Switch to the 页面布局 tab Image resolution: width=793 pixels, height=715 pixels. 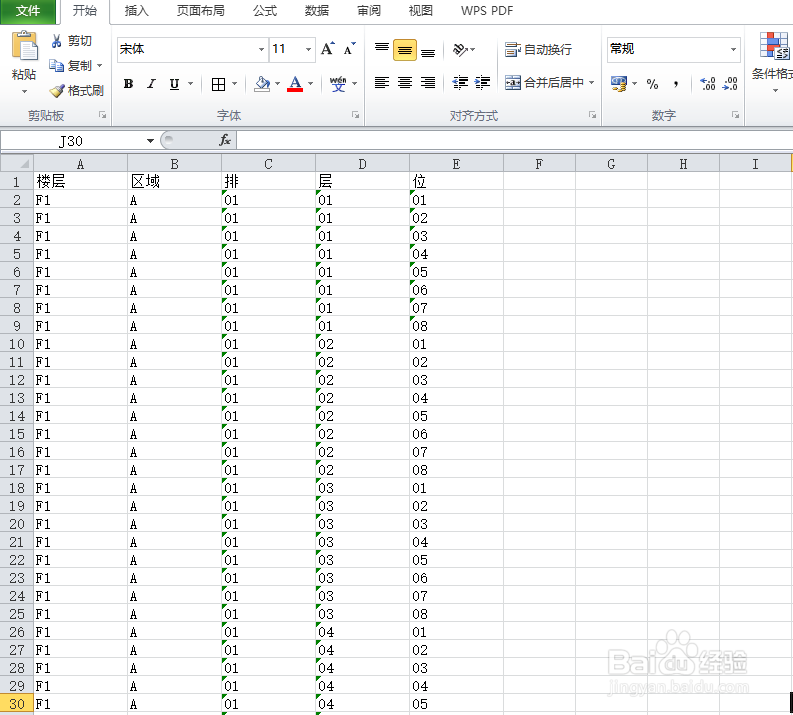tap(200, 11)
